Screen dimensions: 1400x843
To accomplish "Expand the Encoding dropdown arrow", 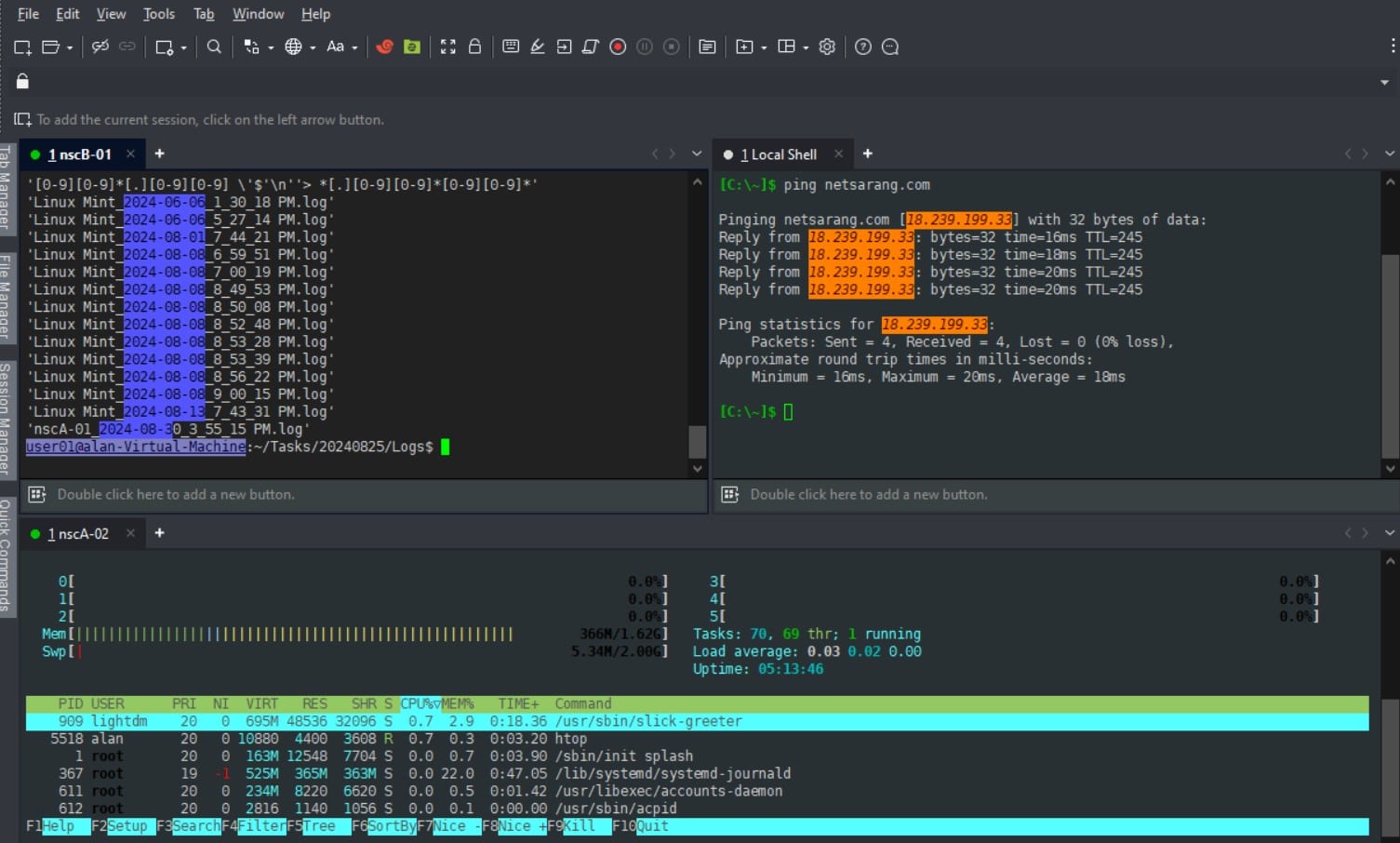I will (313, 47).
